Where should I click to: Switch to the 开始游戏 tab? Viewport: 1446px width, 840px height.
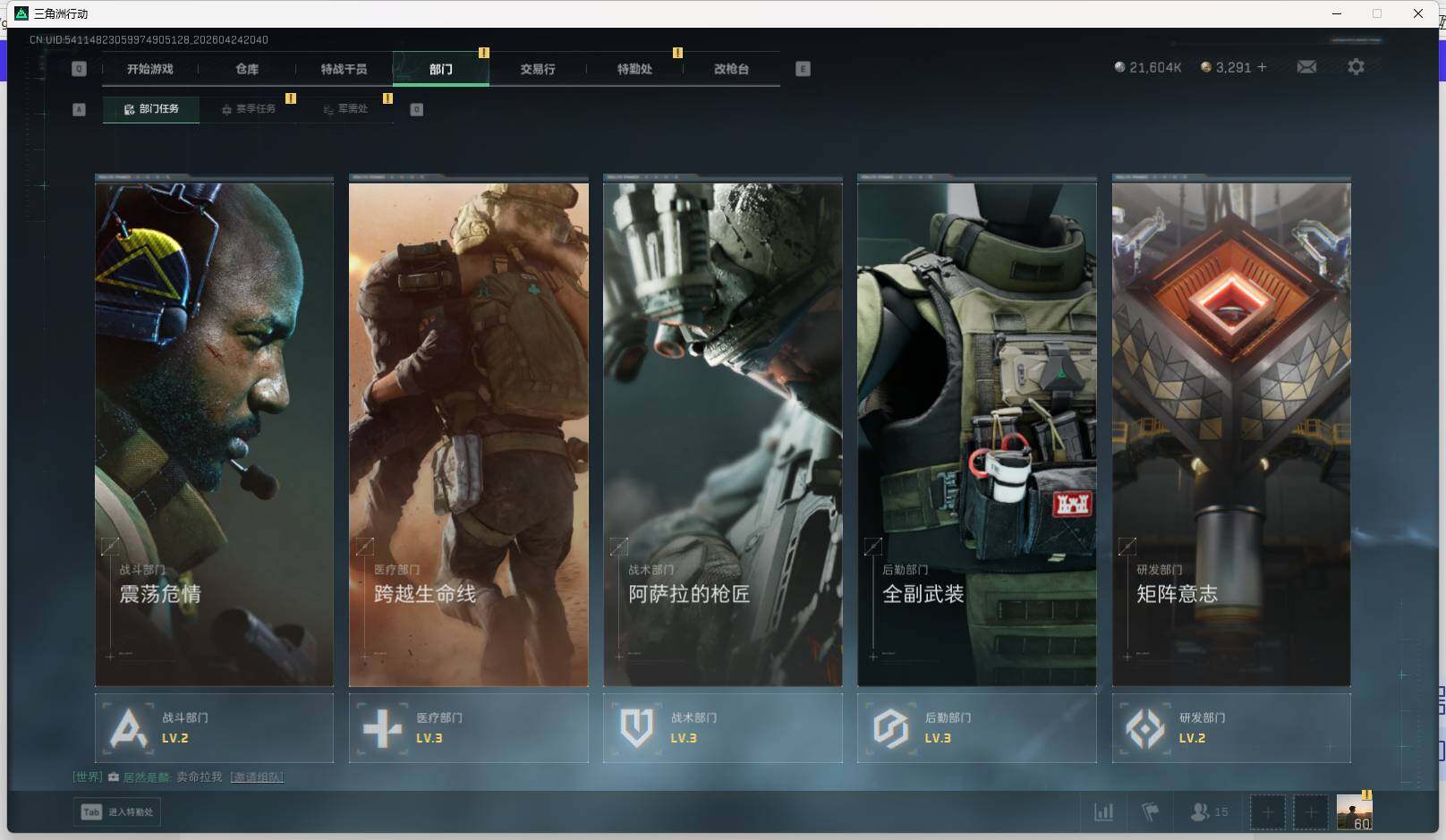(x=149, y=69)
